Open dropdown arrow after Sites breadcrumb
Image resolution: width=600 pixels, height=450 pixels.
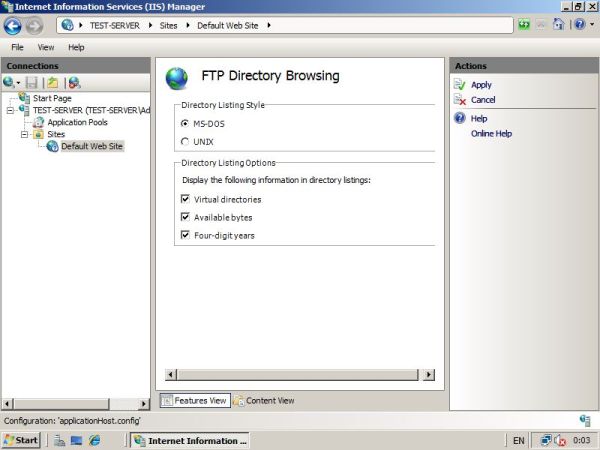pos(188,25)
